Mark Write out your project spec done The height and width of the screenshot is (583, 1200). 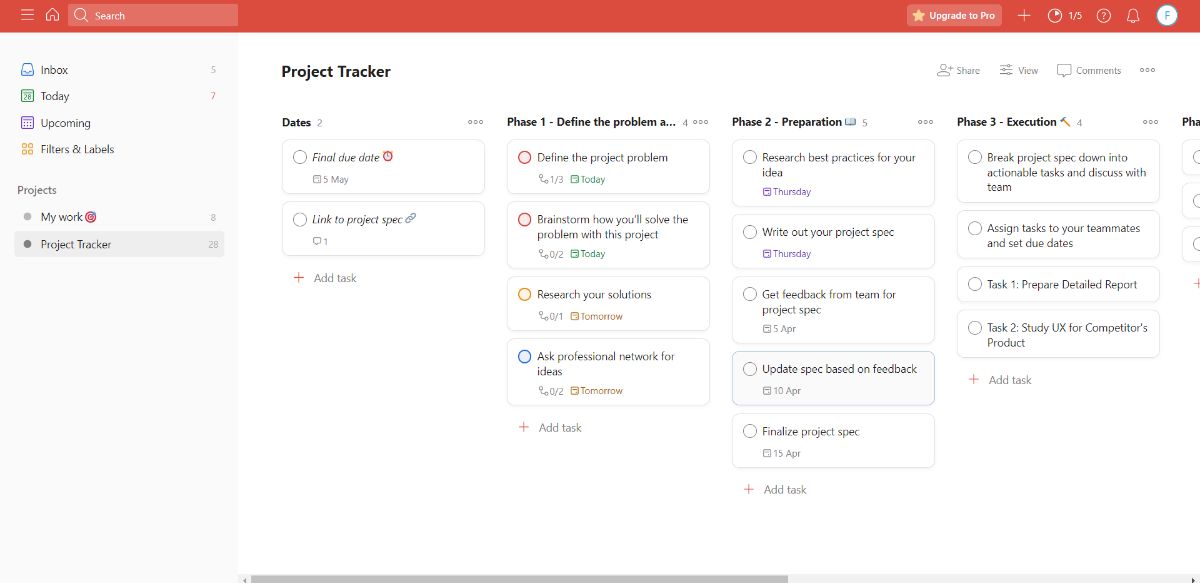(x=750, y=231)
